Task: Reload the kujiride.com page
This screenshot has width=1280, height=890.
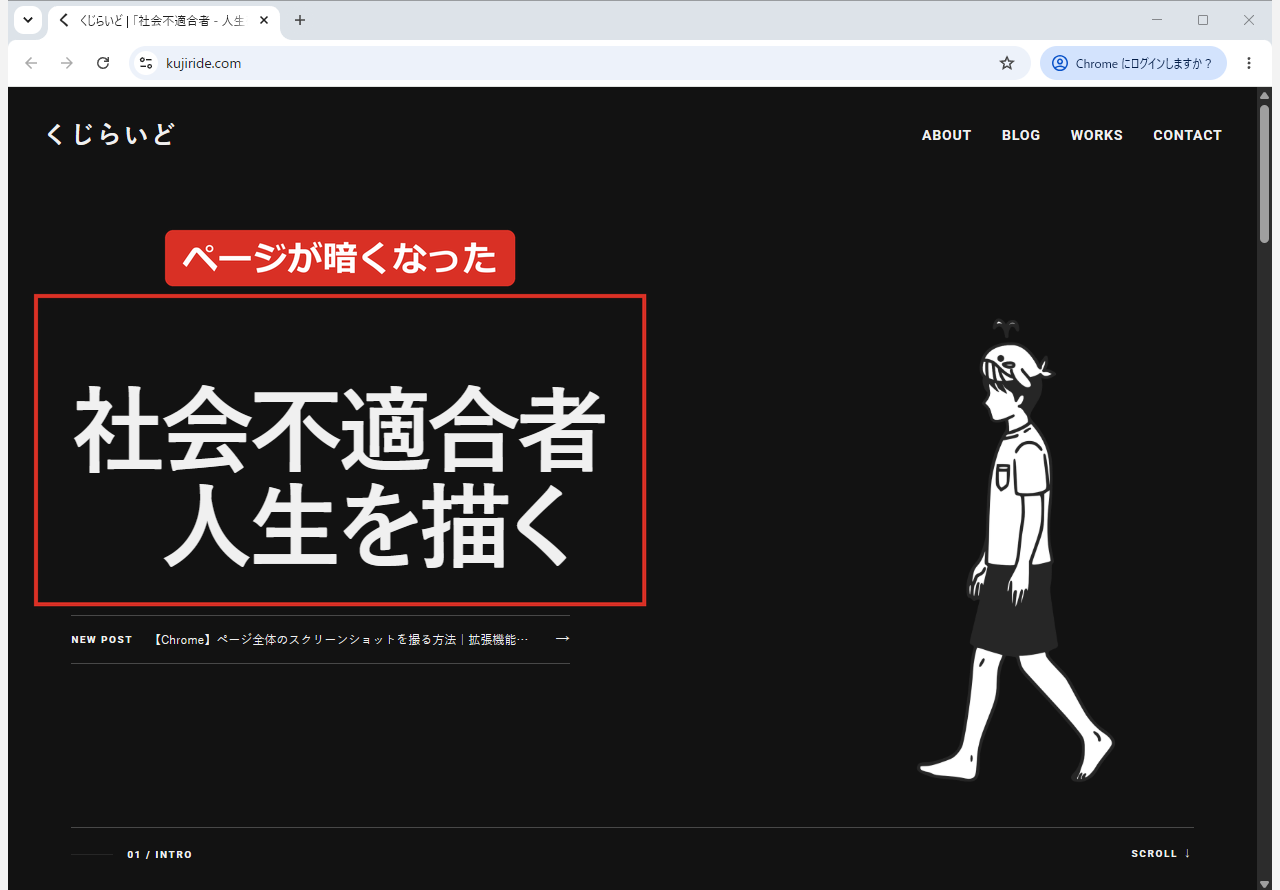Action: 103,63
